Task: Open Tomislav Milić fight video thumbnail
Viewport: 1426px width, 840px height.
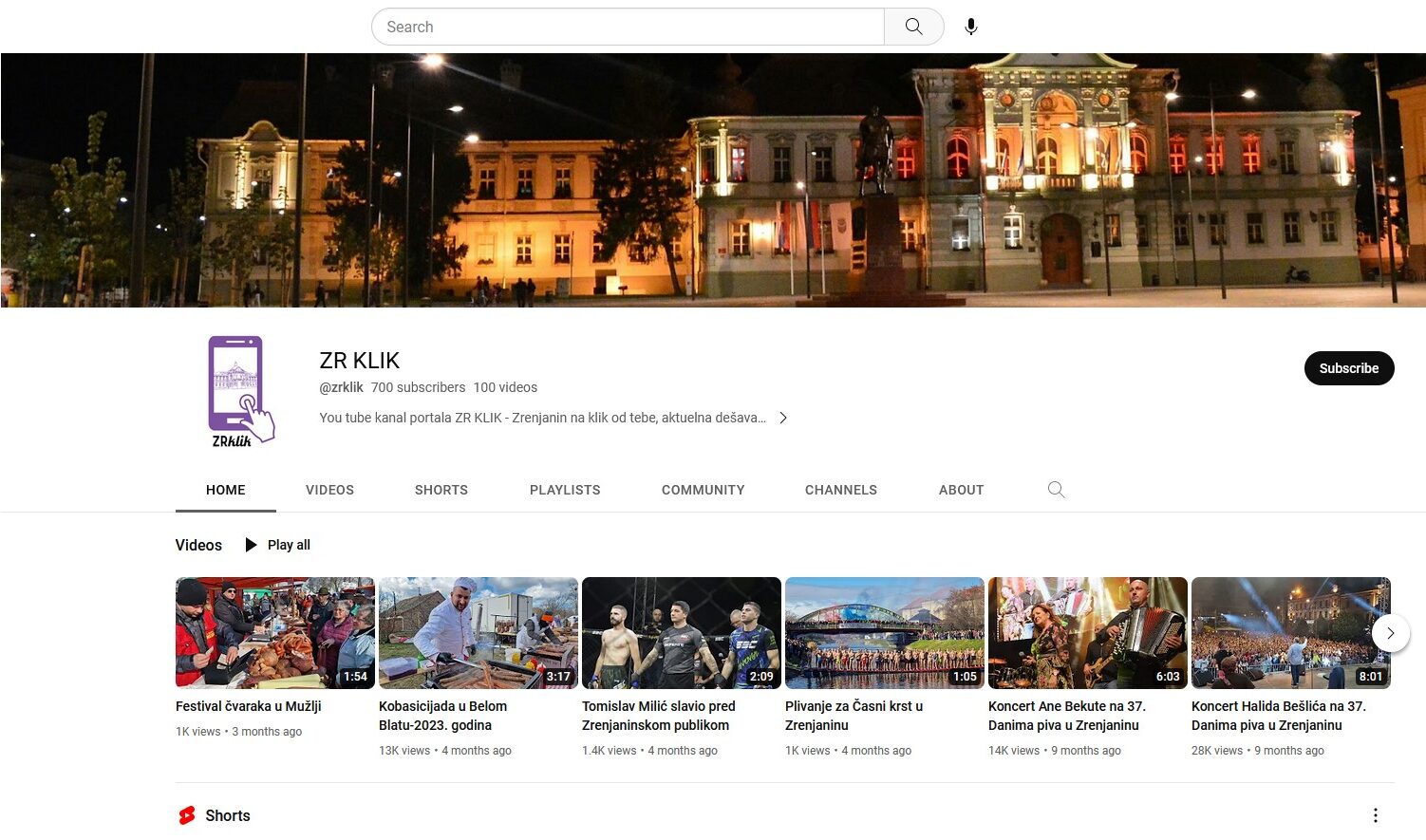Action: click(x=682, y=633)
